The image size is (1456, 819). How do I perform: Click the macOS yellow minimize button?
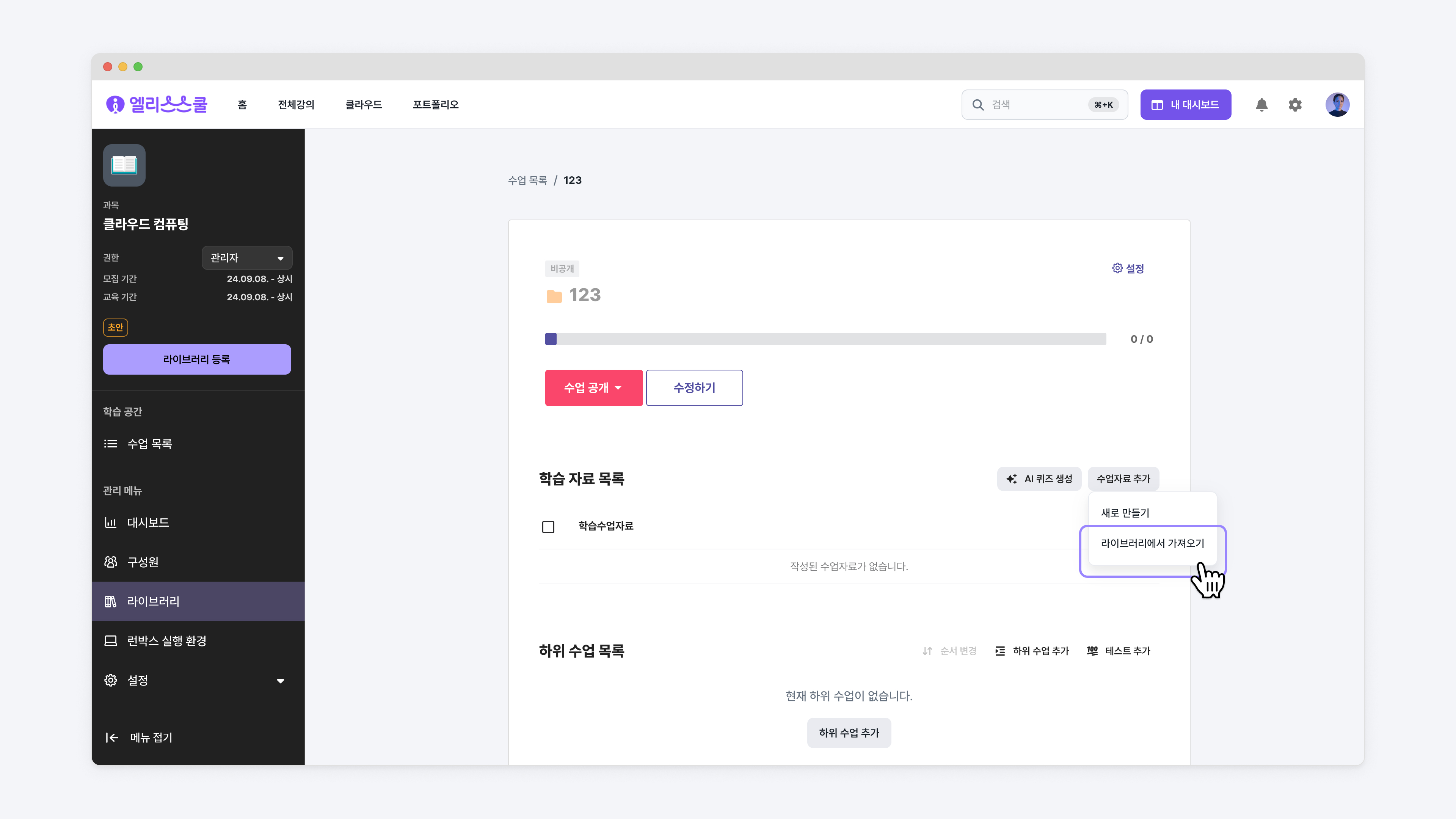click(x=122, y=67)
